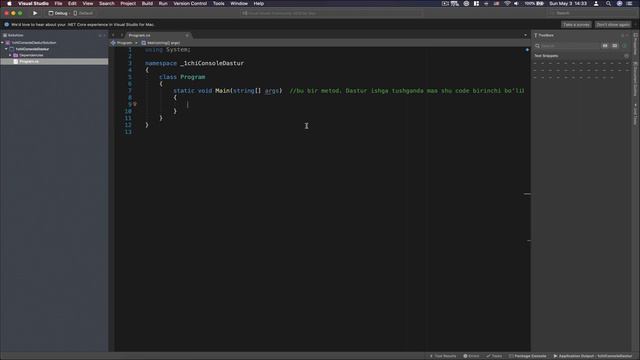640x360 pixels.
Task: Open the Window menu
Action: point(239,3)
